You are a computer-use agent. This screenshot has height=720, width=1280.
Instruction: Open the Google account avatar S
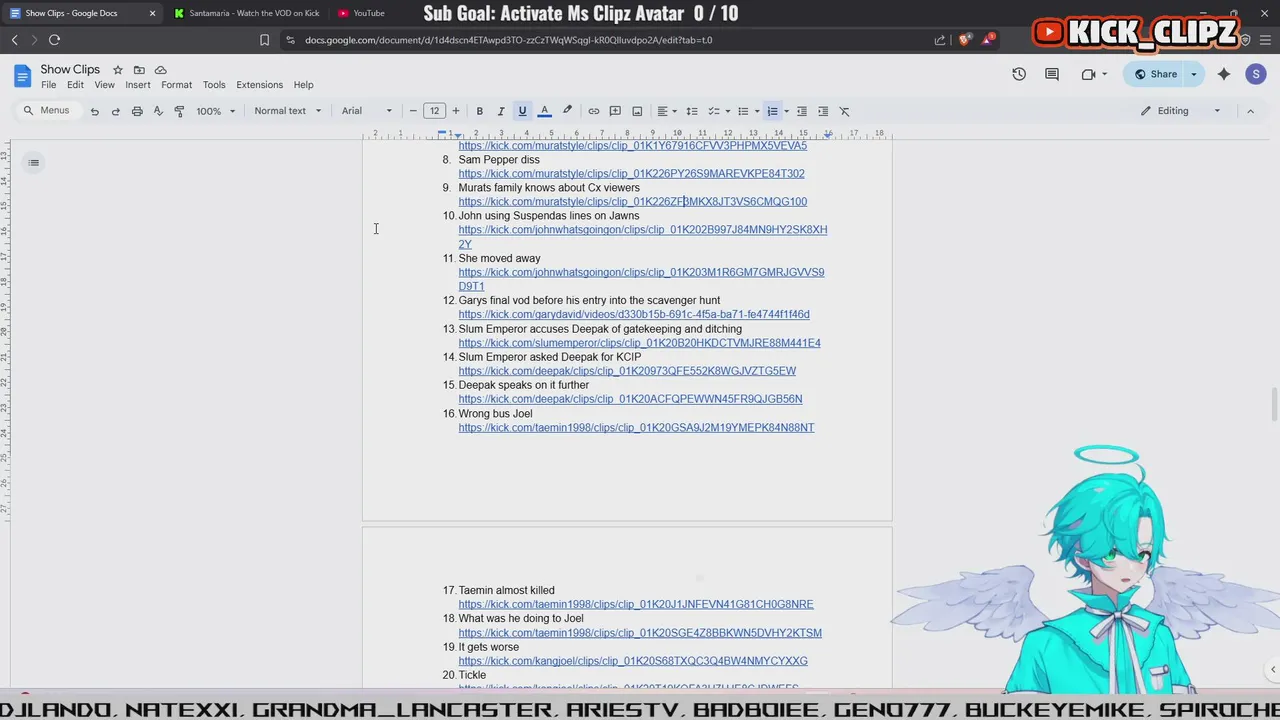(1256, 74)
